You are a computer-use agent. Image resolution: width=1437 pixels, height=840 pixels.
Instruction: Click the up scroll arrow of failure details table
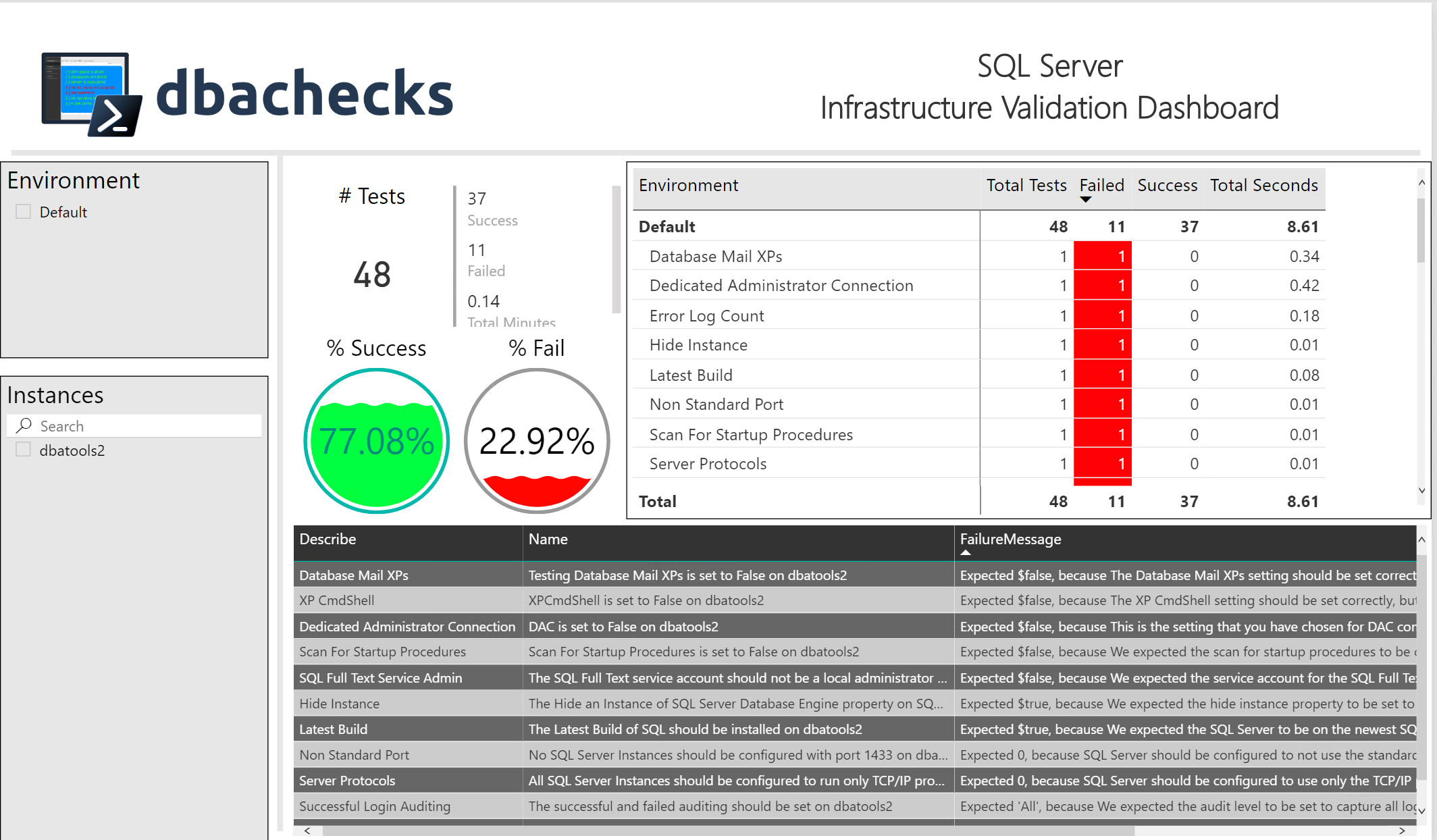1421,540
